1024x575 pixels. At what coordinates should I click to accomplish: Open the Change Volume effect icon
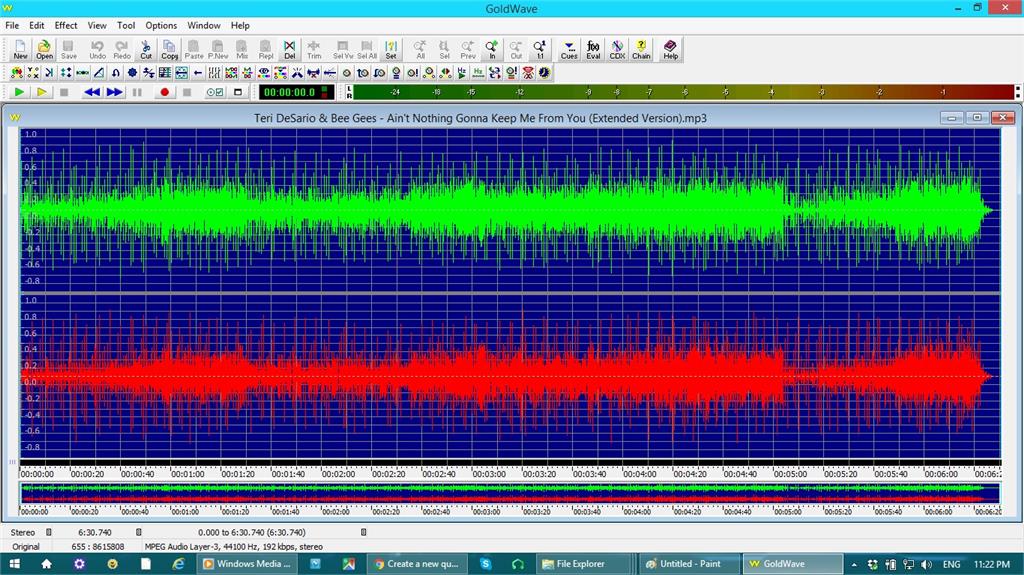(x=346, y=73)
